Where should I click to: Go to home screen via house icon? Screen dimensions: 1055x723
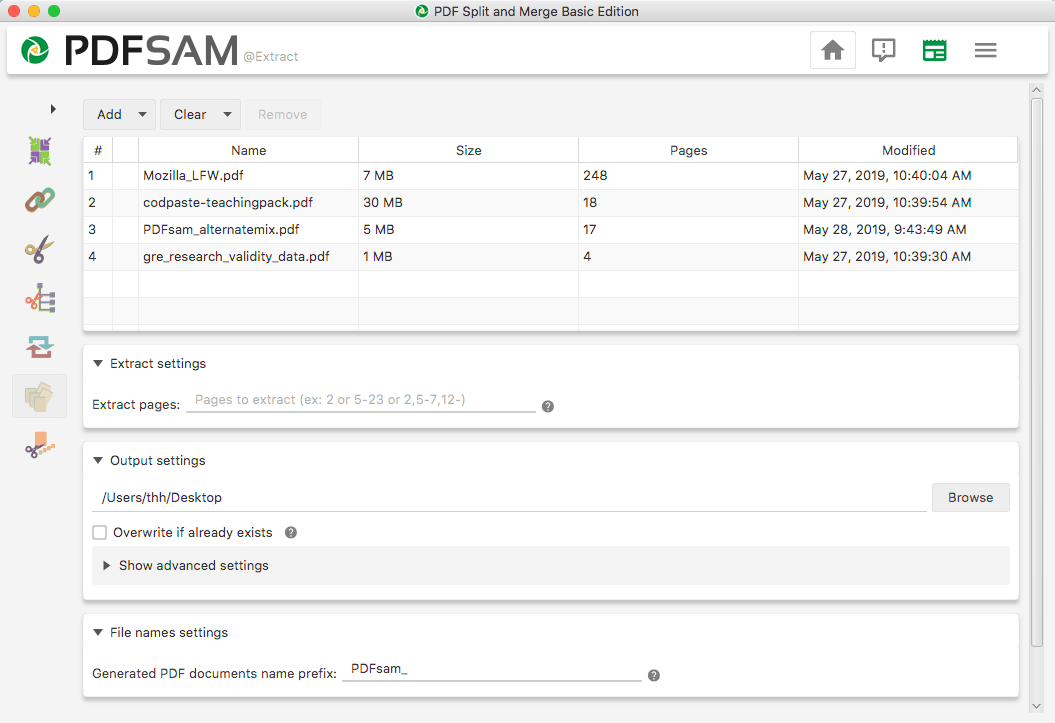tap(832, 49)
